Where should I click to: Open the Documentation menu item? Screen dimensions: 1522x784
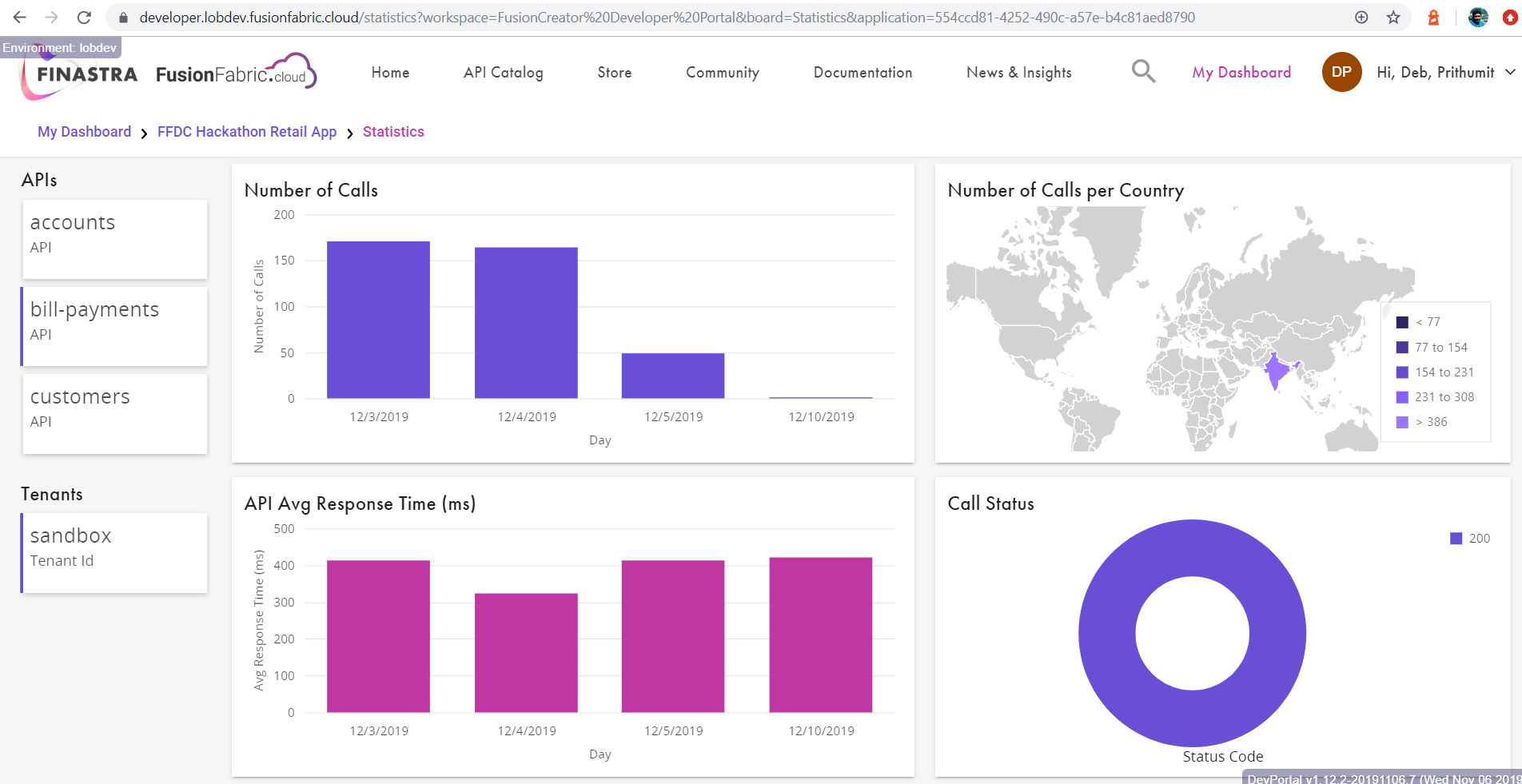pos(863,73)
